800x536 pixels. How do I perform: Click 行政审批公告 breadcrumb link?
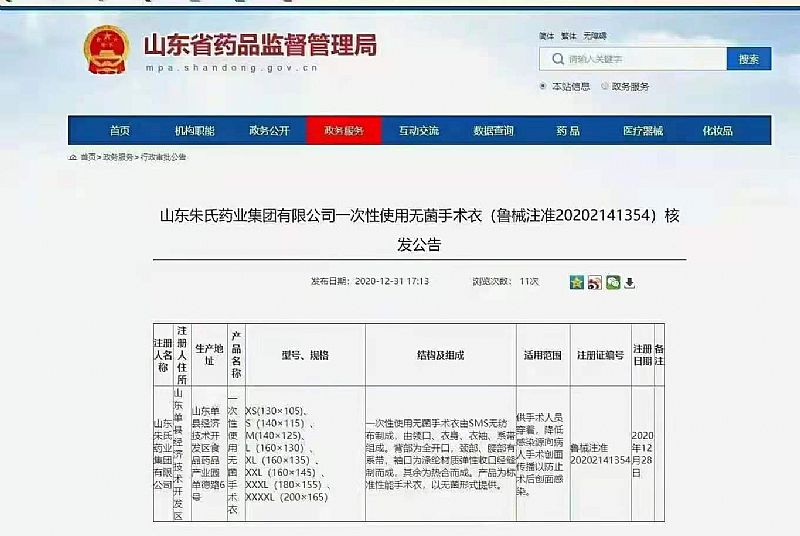coord(164,157)
